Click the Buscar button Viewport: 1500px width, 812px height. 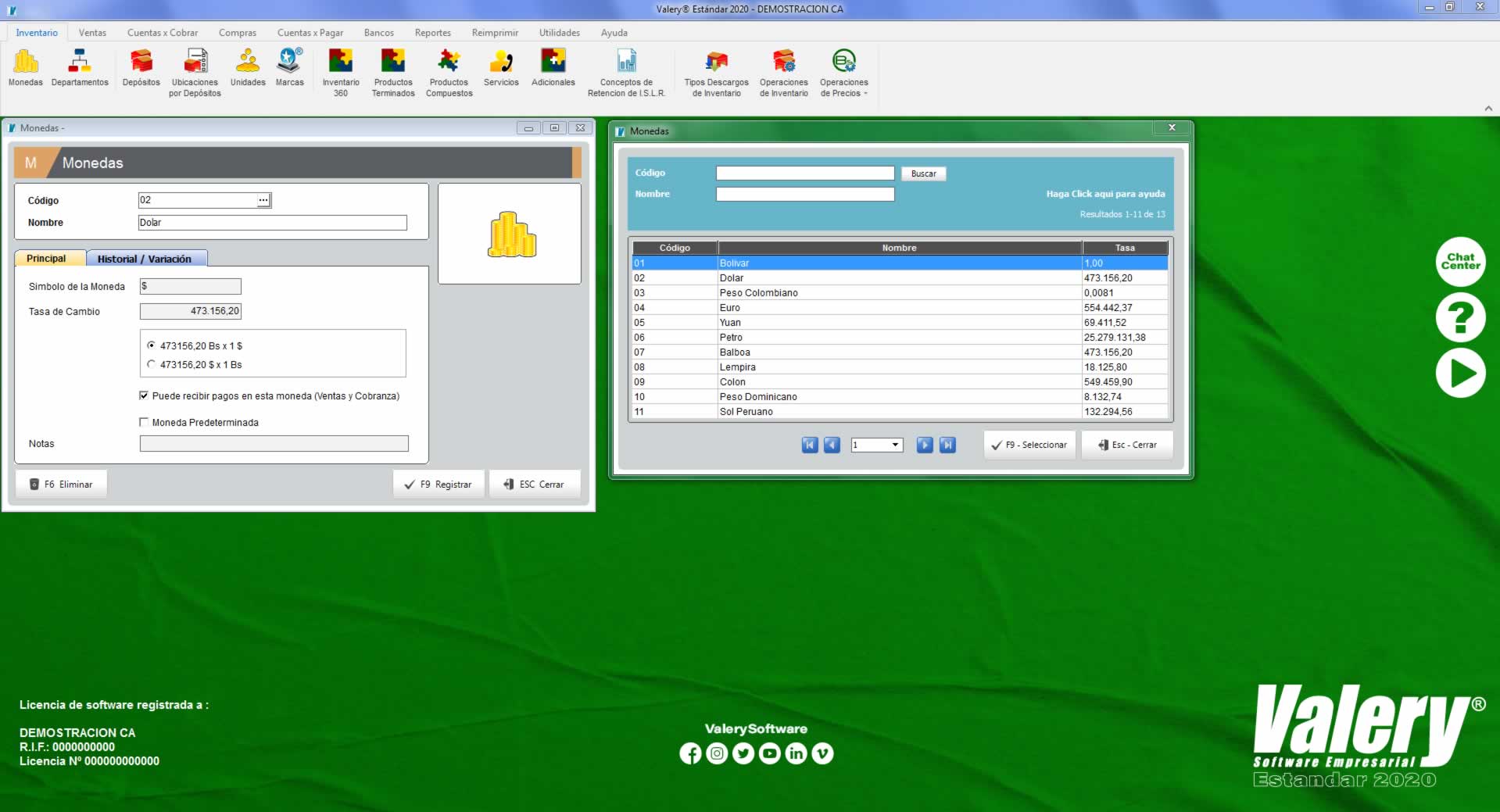pyautogui.click(x=923, y=173)
